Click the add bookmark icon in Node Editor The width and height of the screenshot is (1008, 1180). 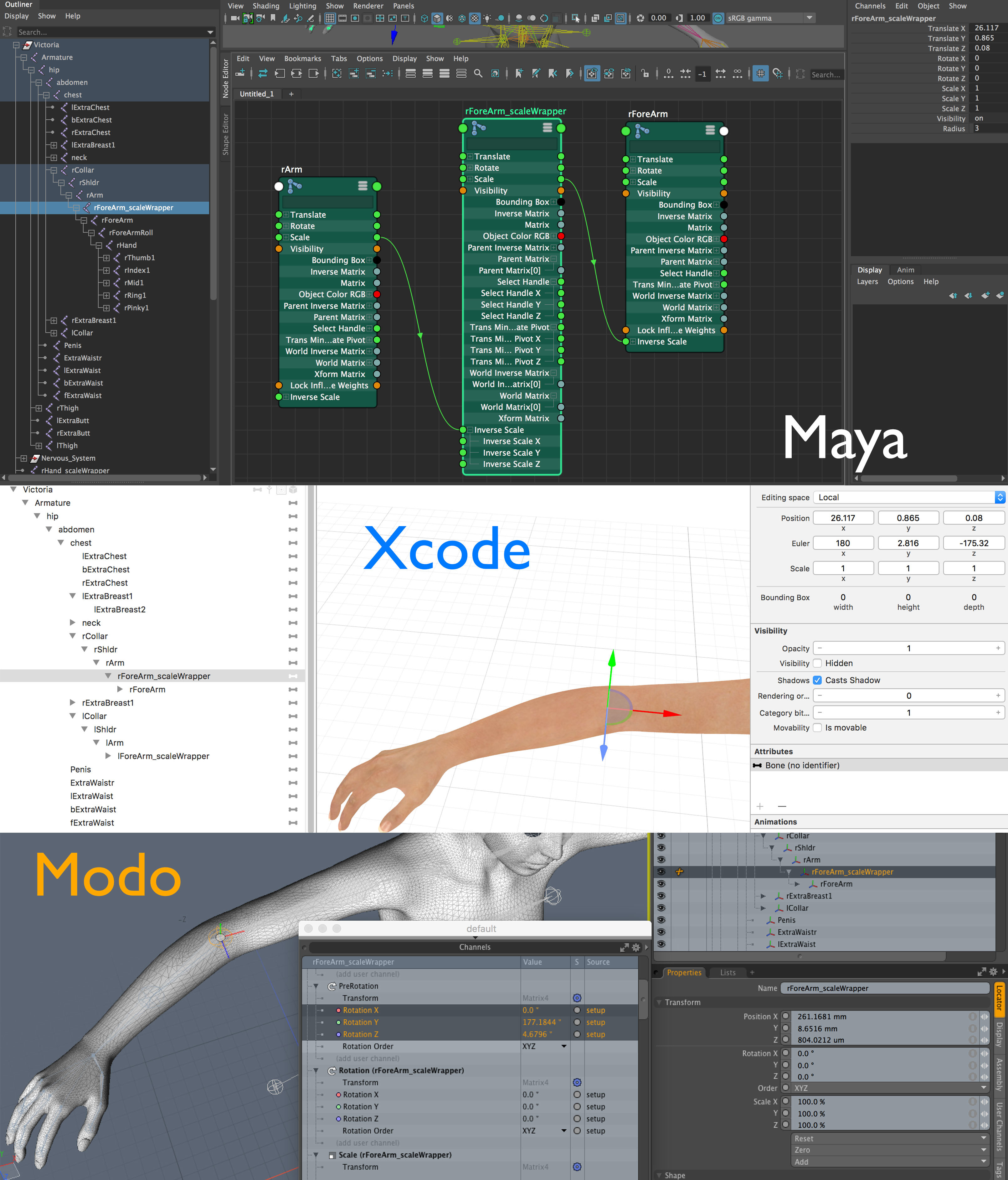click(519, 74)
